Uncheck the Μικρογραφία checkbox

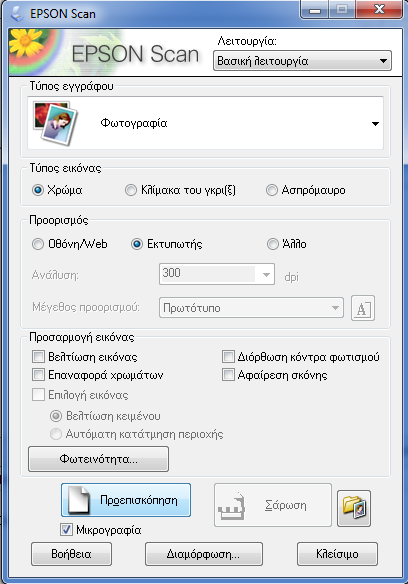pos(66,530)
